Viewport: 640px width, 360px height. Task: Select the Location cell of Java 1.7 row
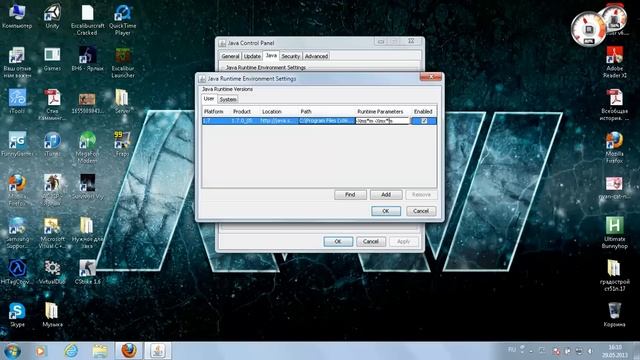tap(279, 121)
